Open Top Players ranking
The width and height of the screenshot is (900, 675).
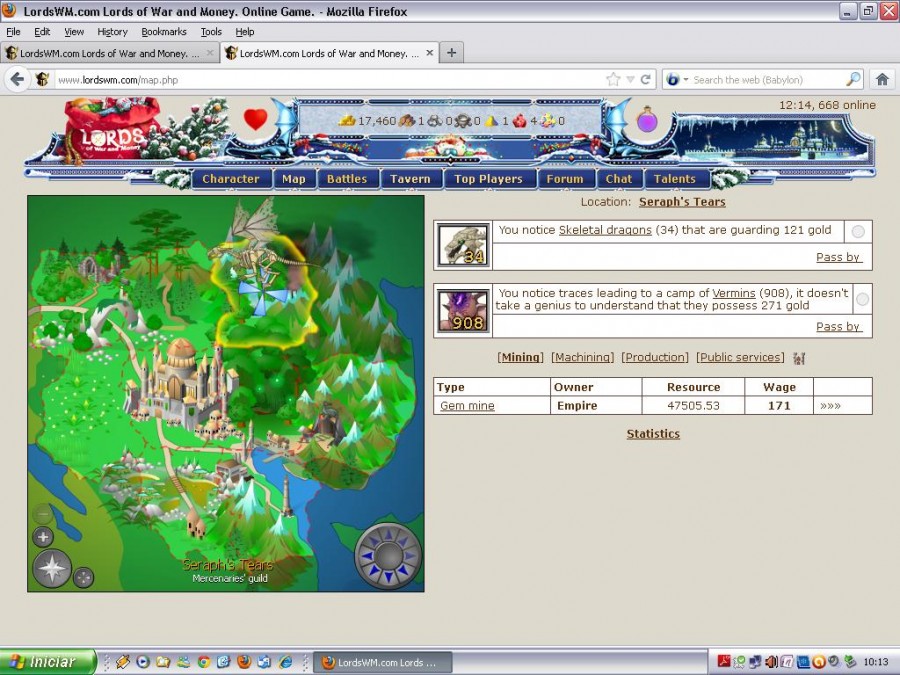pyautogui.click(x=488, y=179)
